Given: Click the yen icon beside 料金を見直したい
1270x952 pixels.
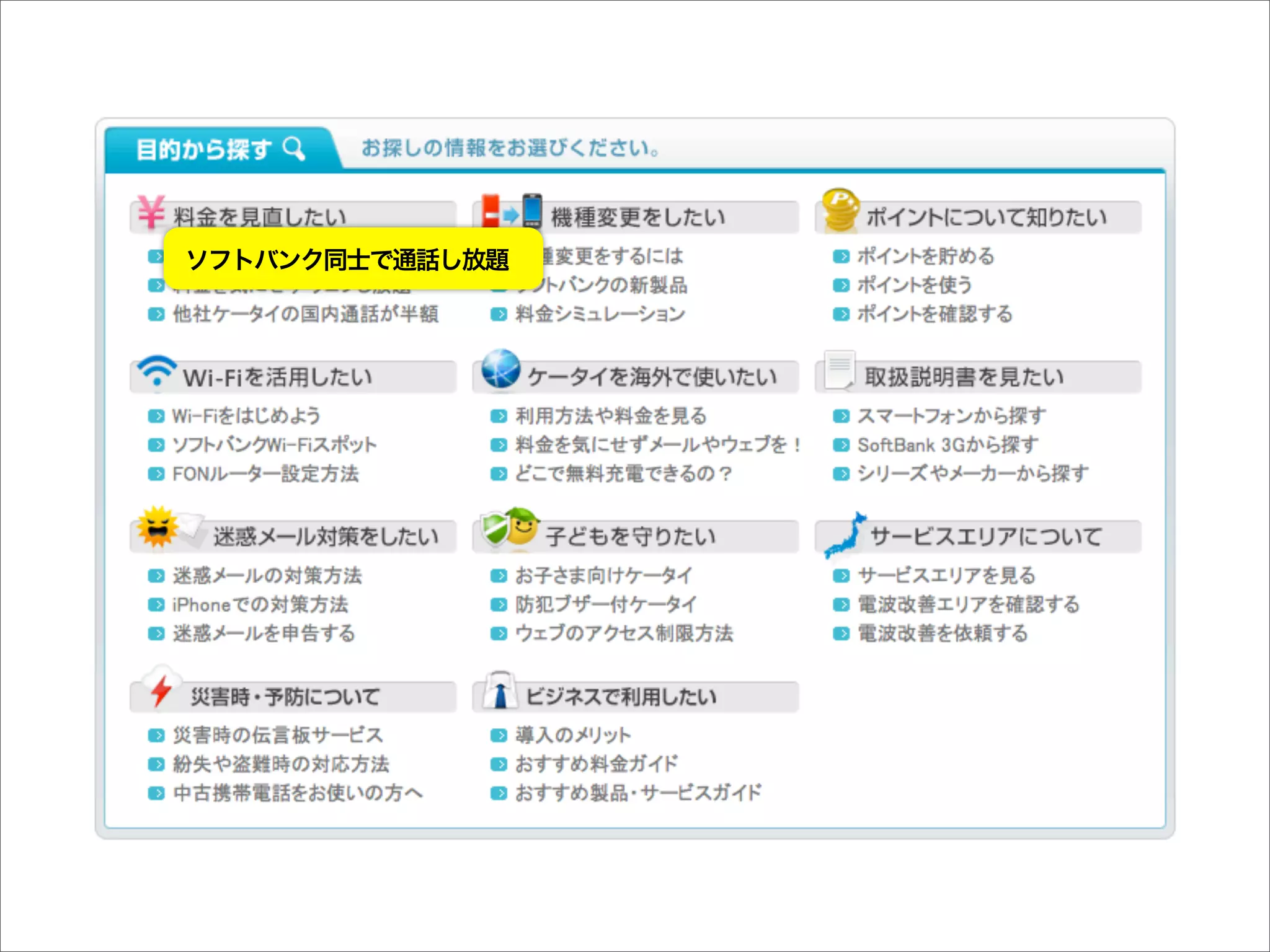Looking at the screenshot, I should point(151,212).
